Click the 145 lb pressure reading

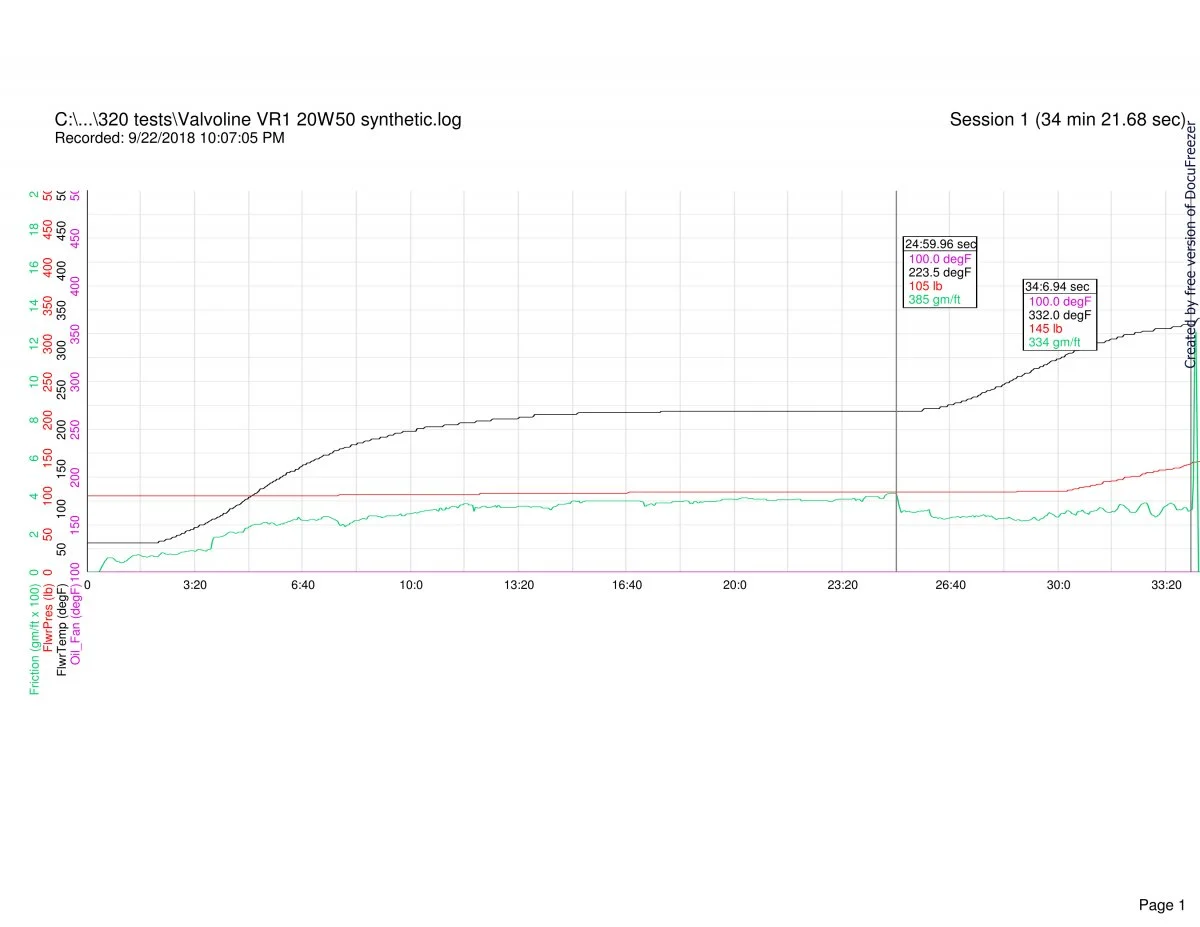pos(1045,329)
